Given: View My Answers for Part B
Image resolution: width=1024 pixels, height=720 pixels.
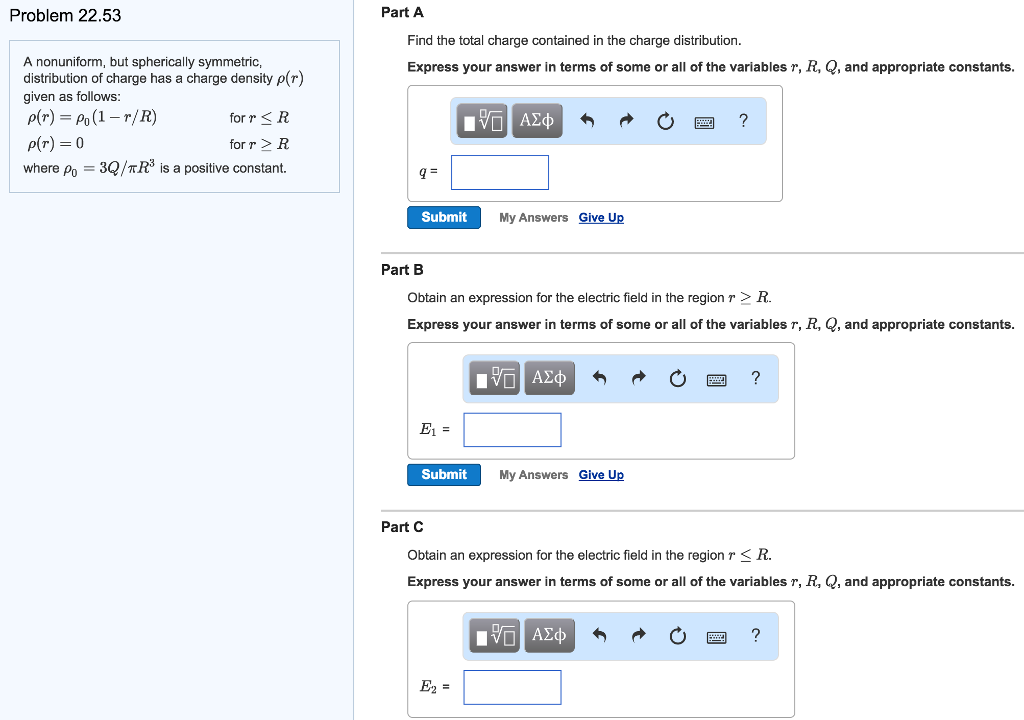Looking at the screenshot, I should pyautogui.click(x=533, y=474).
